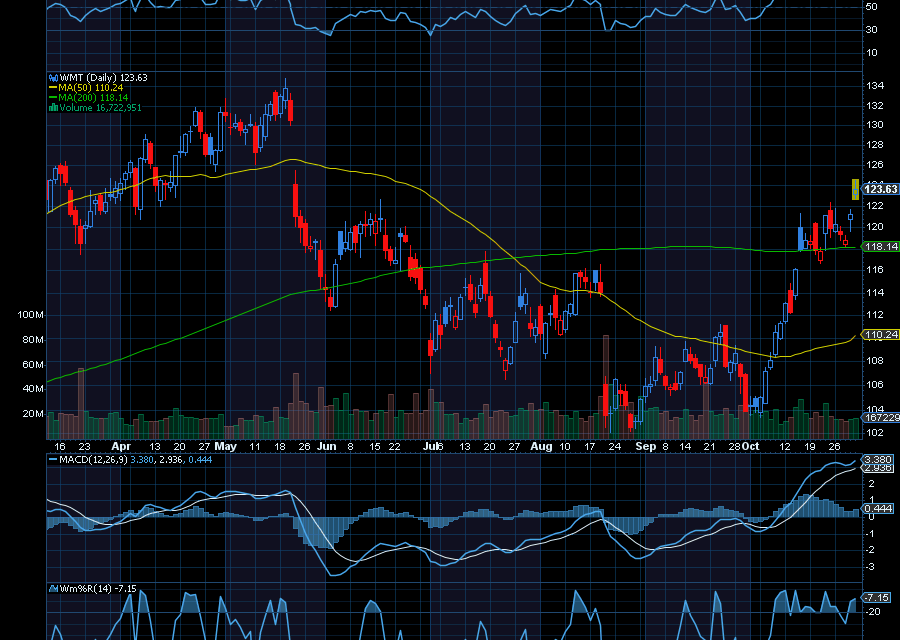Screen dimensions: 900x640
Task: Click the green MA(200) legend line marker
Action: click(x=53, y=98)
